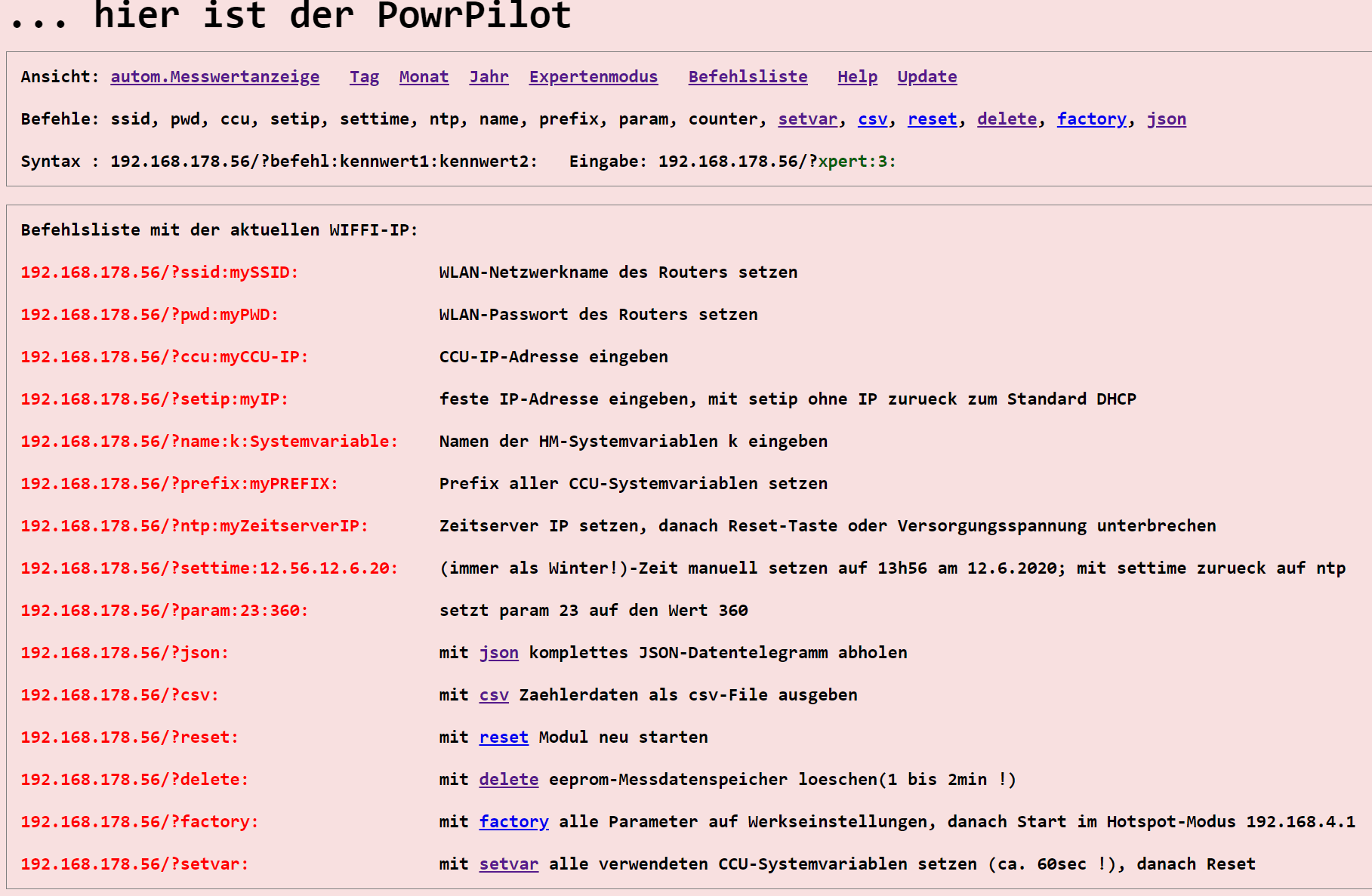Click the factory link before 'alle Parameter auf Werkseinstellungen'
The image size is (1372, 896).
513,822
